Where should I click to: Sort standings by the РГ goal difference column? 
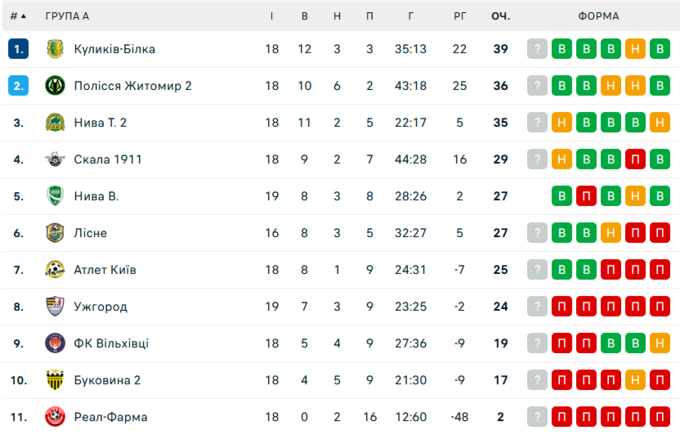click(x=459, y=16)
